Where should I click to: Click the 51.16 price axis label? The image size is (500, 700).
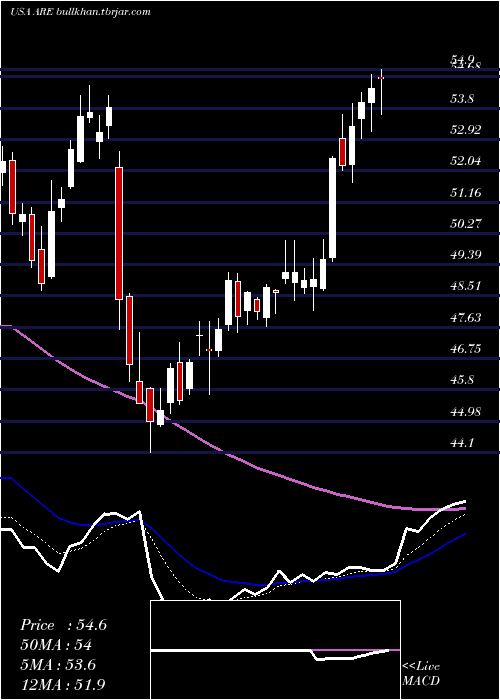(466, 192)
